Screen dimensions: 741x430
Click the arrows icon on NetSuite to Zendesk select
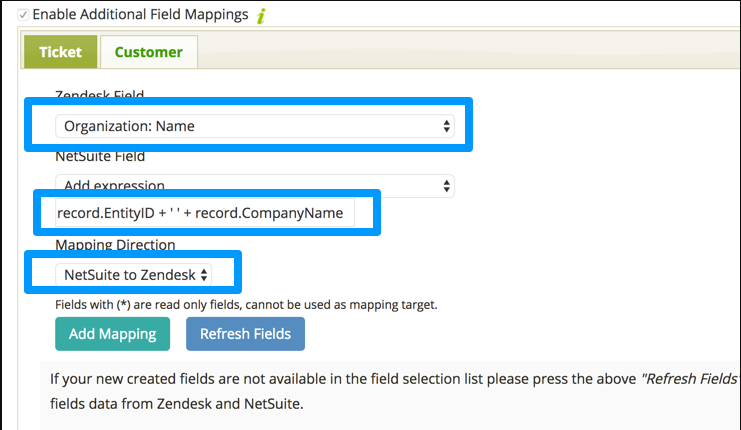[204, 274]
